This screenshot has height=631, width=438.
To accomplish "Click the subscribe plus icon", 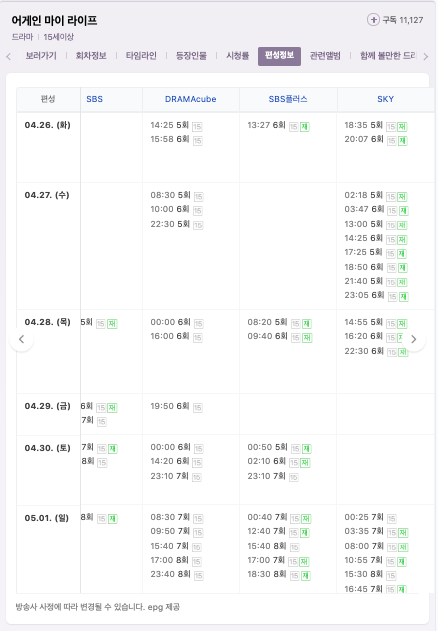I will coord(373,19).
